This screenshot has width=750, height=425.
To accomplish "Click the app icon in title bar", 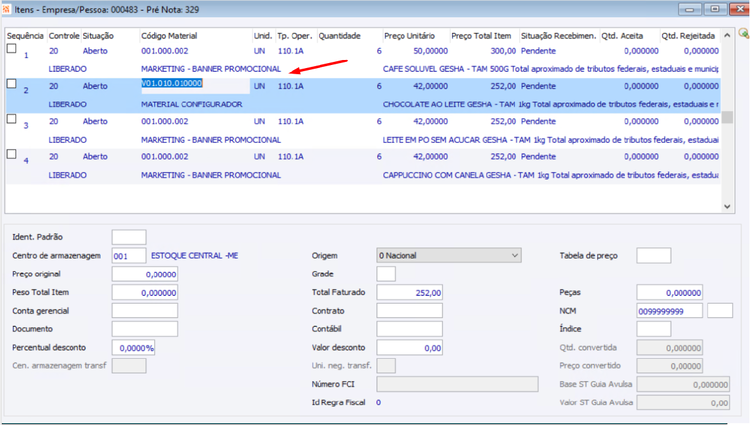I will [x=6, y=9].
